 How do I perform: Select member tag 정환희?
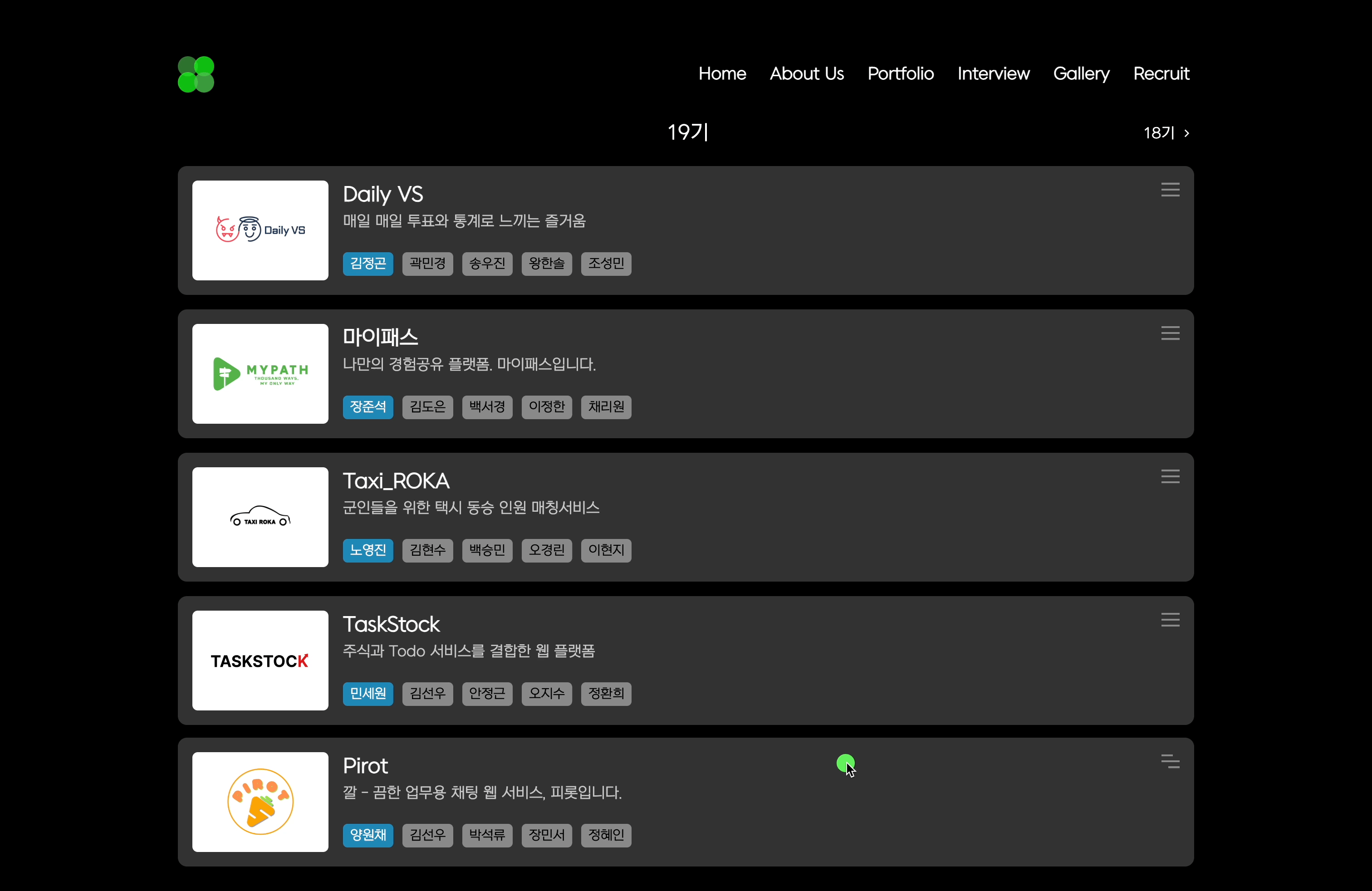pyautogui.click(x=607, y=694)
